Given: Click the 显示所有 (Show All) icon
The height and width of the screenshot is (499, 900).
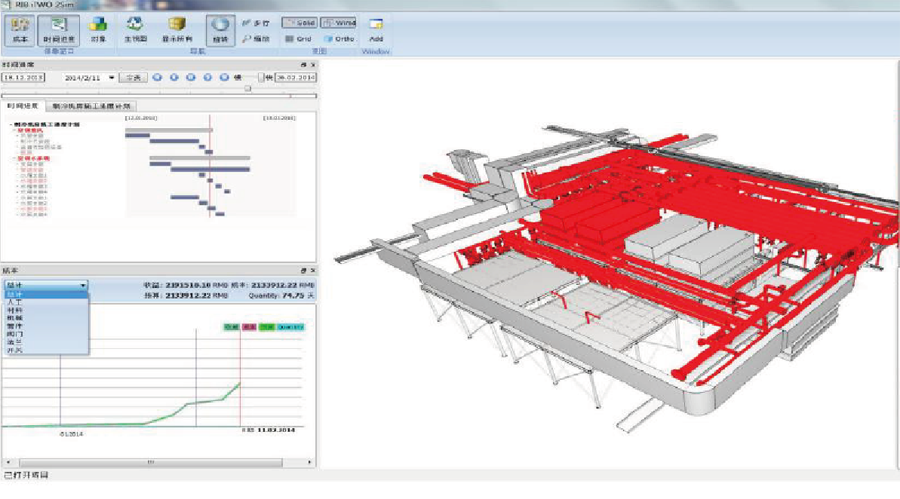Looking at the screenshot, I should (x=176, y=28).
